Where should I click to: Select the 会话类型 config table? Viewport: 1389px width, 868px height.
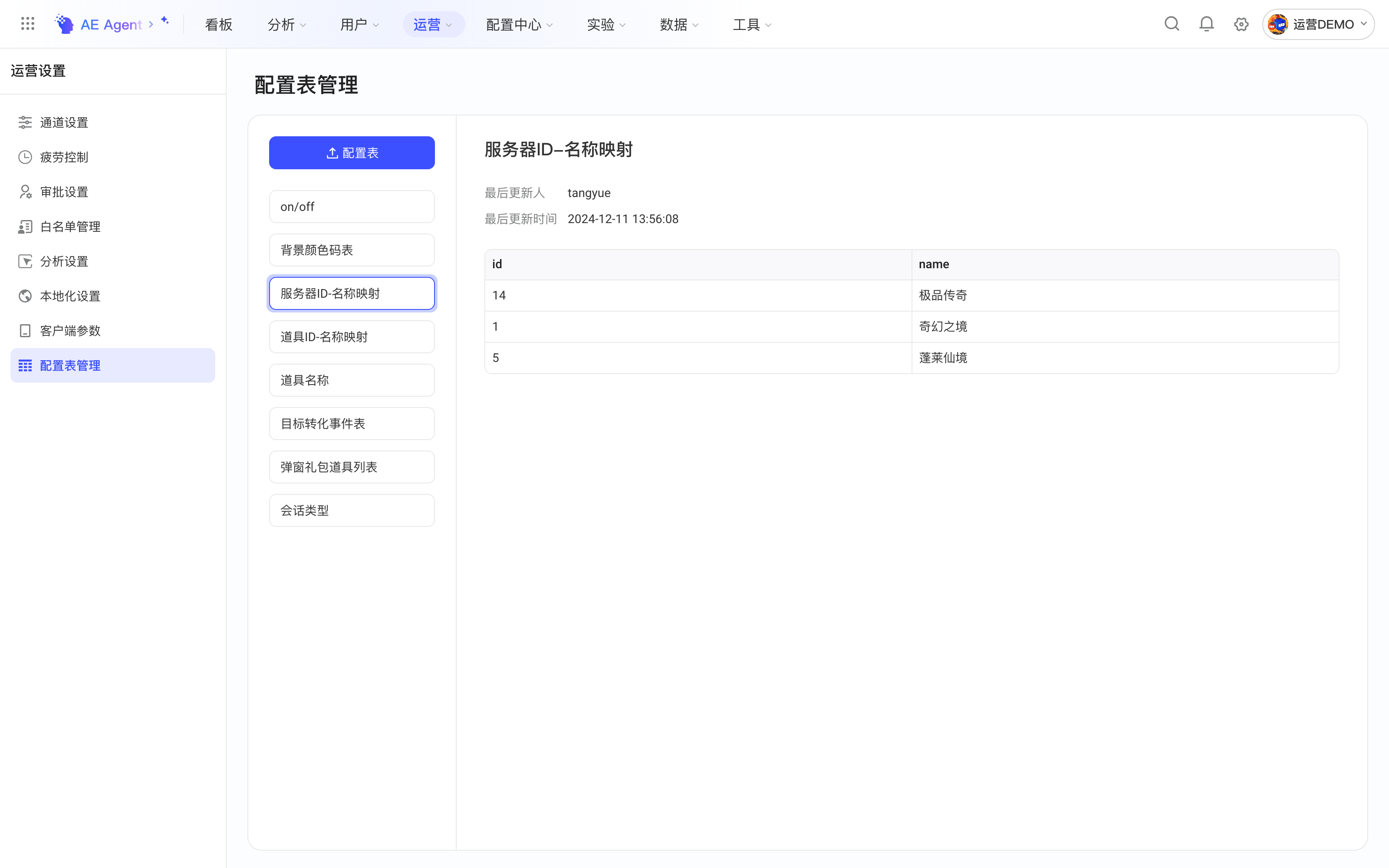pyautogui.click(x=352, y=510)
